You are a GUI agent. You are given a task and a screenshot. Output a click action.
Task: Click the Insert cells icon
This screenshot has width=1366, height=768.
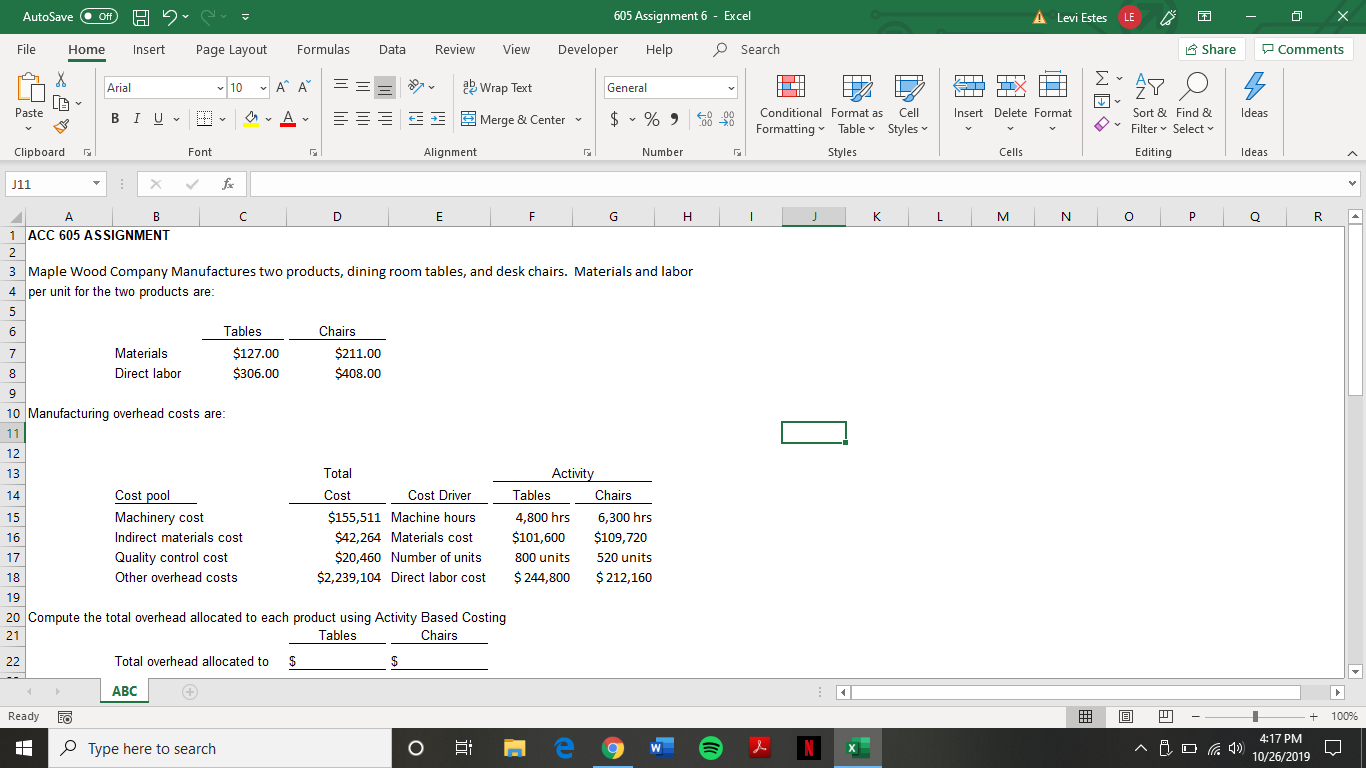tap(968, 89)
